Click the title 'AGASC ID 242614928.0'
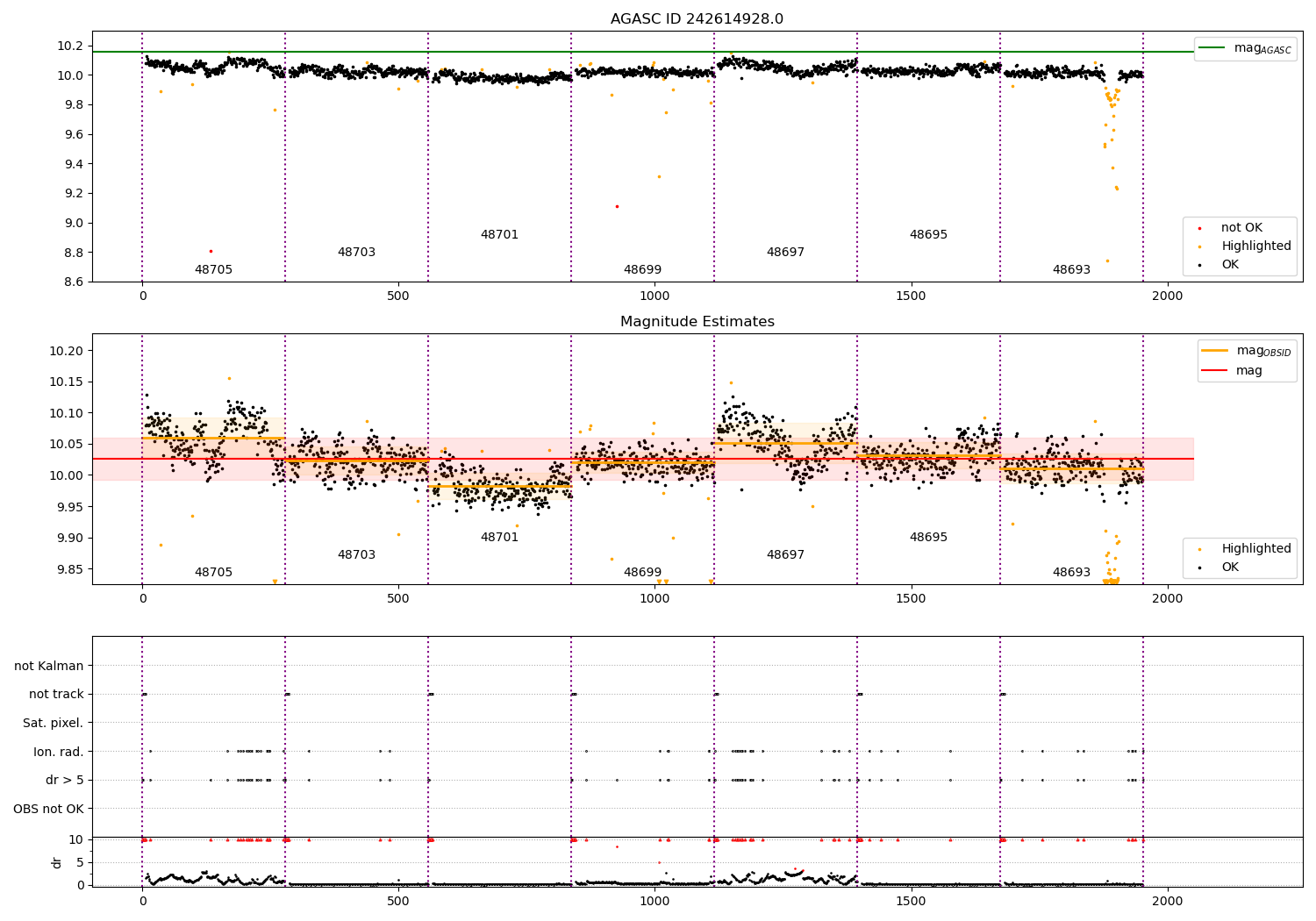 (697, 18)
